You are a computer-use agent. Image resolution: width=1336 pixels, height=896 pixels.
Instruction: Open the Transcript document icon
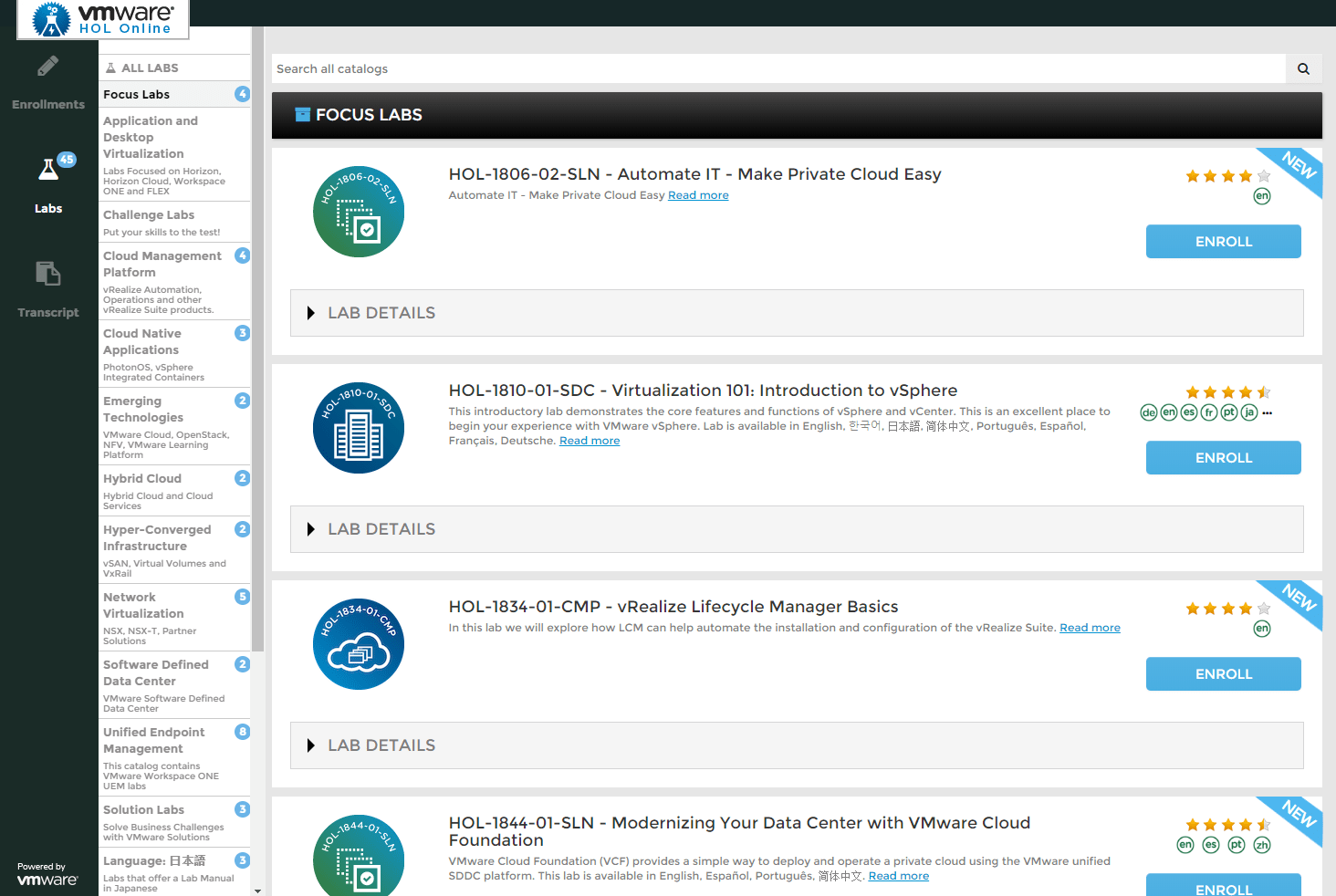pos(48,274)
